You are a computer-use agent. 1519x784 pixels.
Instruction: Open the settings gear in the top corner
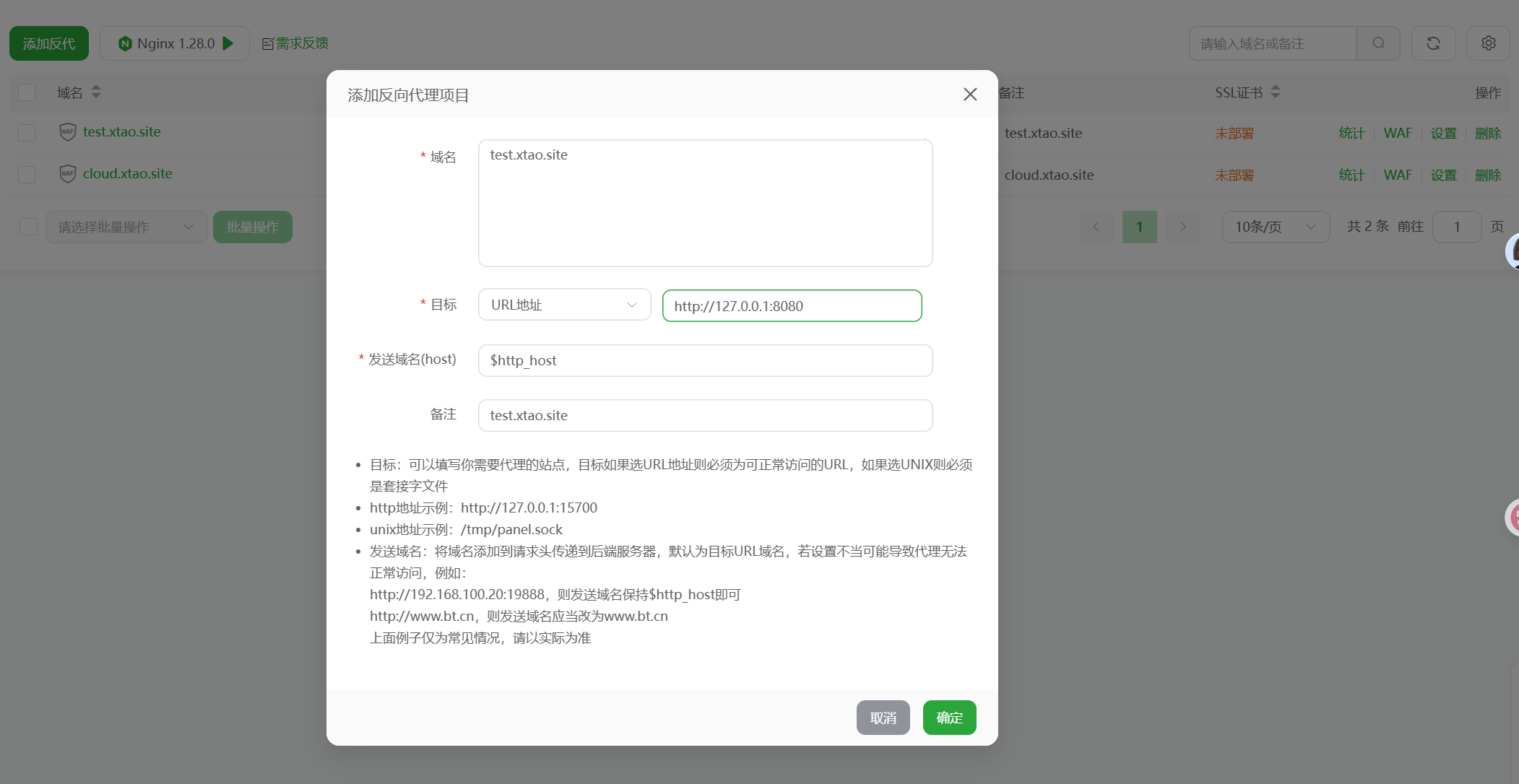click(x=1488, y=43)
